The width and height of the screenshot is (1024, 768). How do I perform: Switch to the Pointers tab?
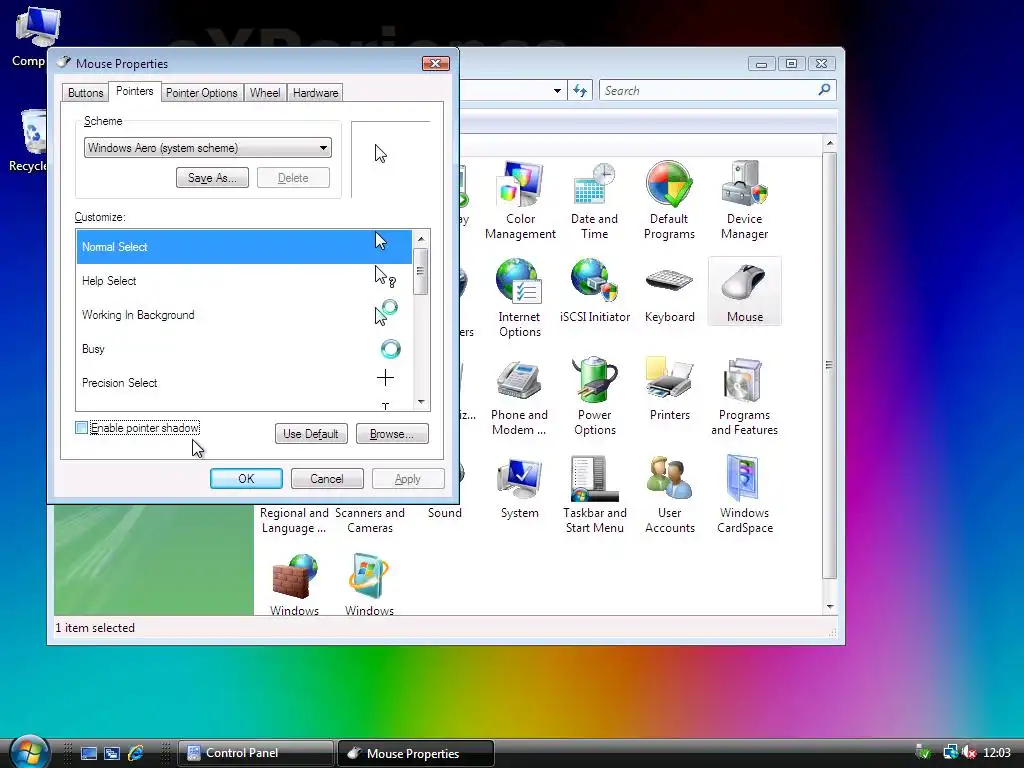(135, 91)
